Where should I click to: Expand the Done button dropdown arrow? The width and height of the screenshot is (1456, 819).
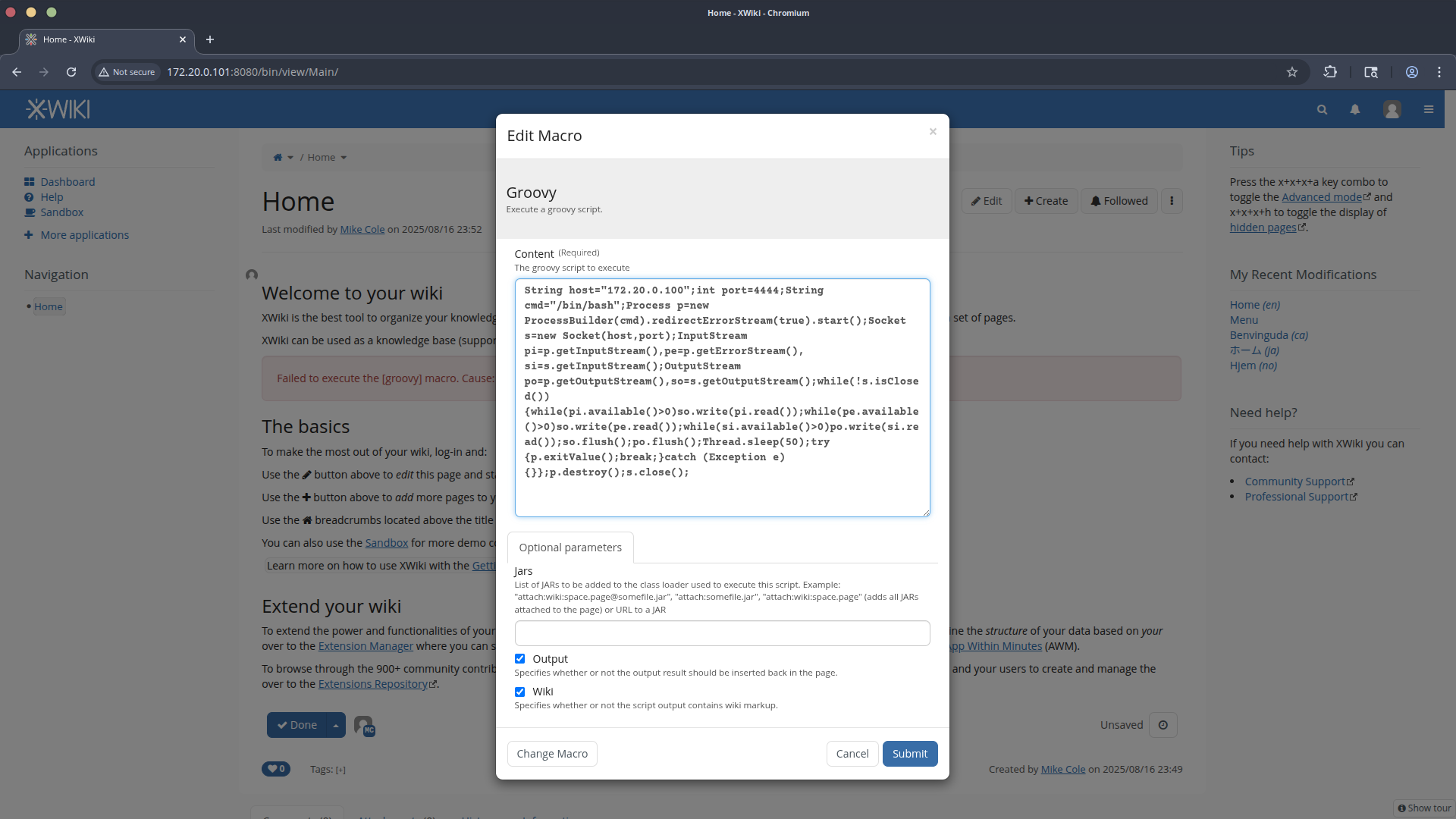[x=336, y=725]
